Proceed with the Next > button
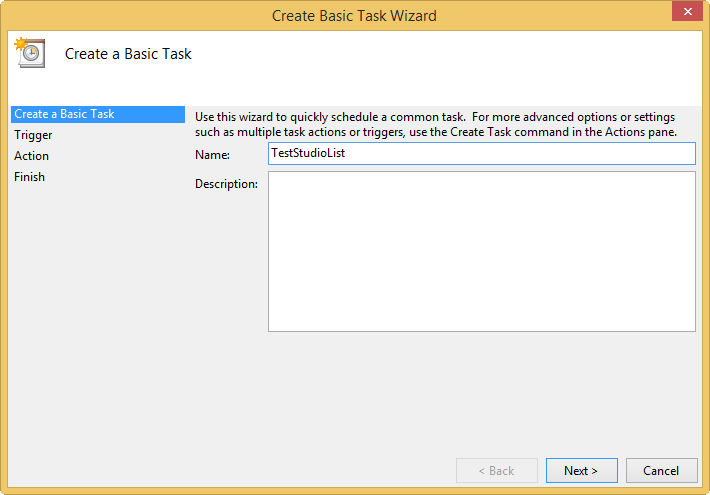Viewport: 710px width, 495px height. [x=581, y=471]
